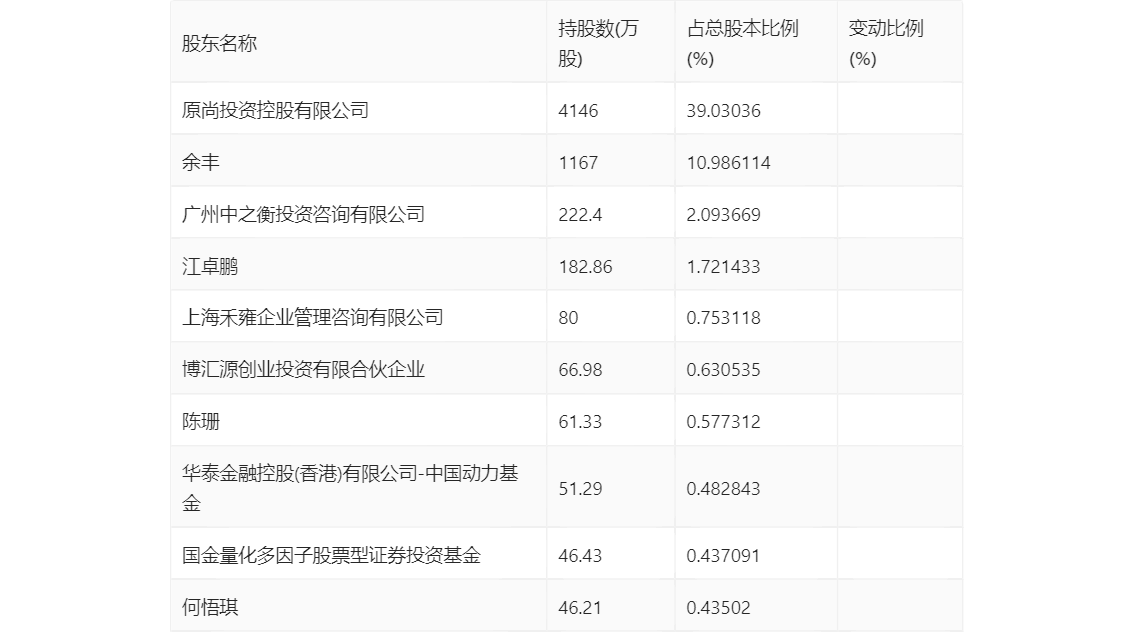This screenshot has width=1134, height=632.
Task: Click the holding value 46.43
Action: coord(580,555)
